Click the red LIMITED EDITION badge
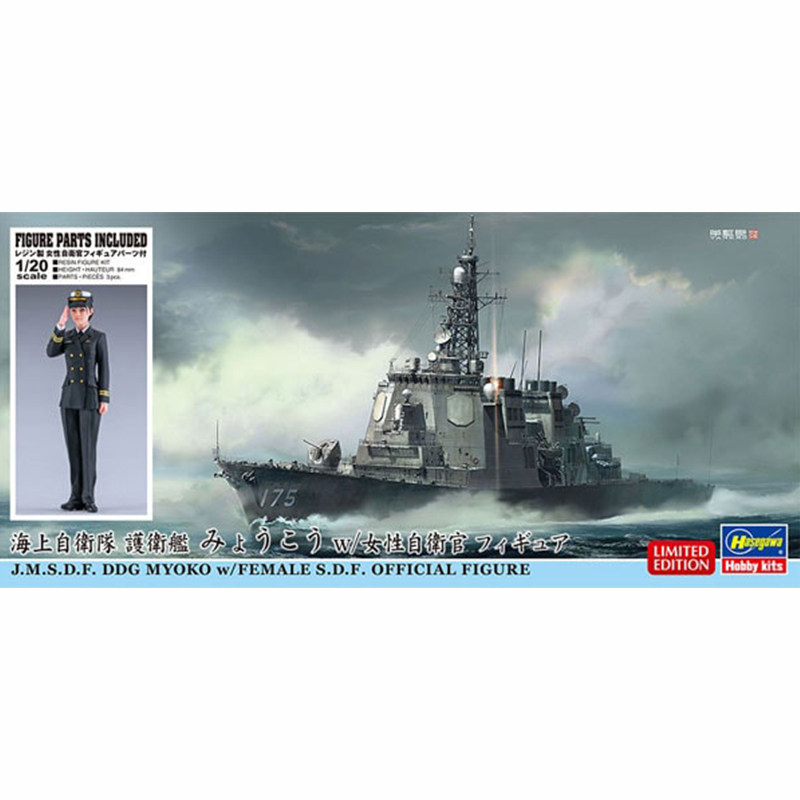Viewport: 800px width, 800px height. click(x=681, y=558)
